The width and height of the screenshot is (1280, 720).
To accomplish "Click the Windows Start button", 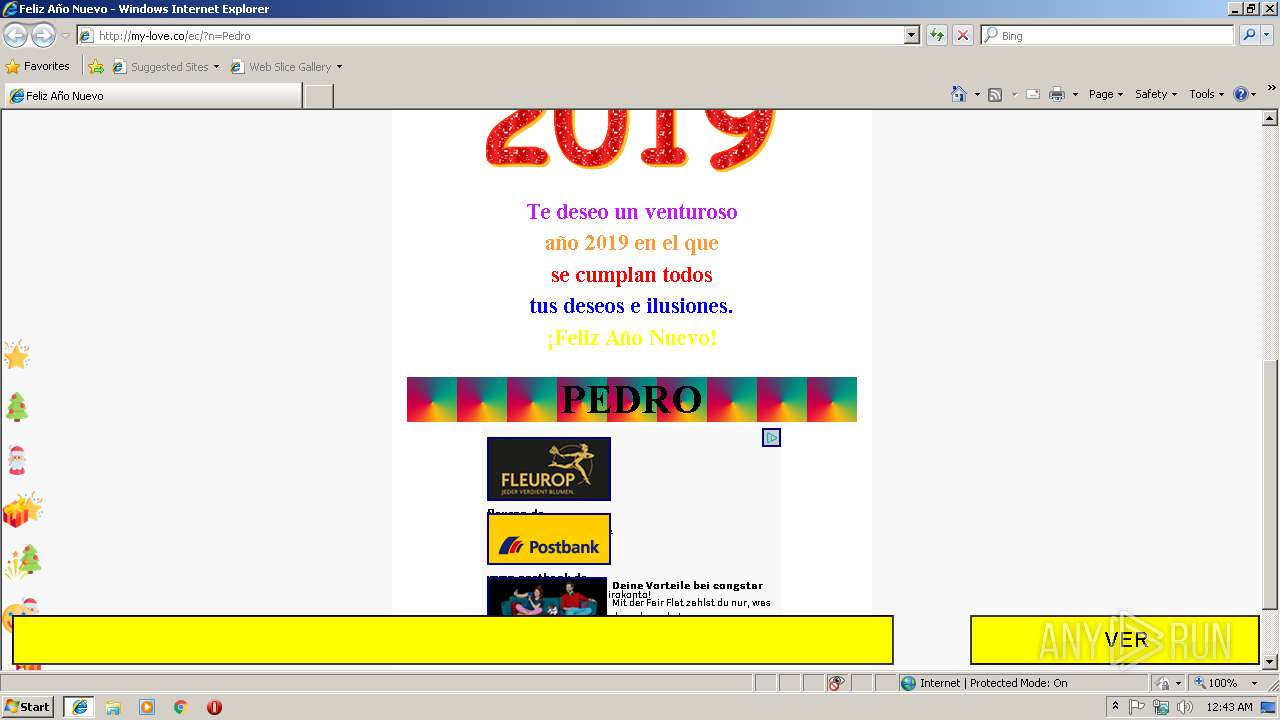I will click(27, 706).
